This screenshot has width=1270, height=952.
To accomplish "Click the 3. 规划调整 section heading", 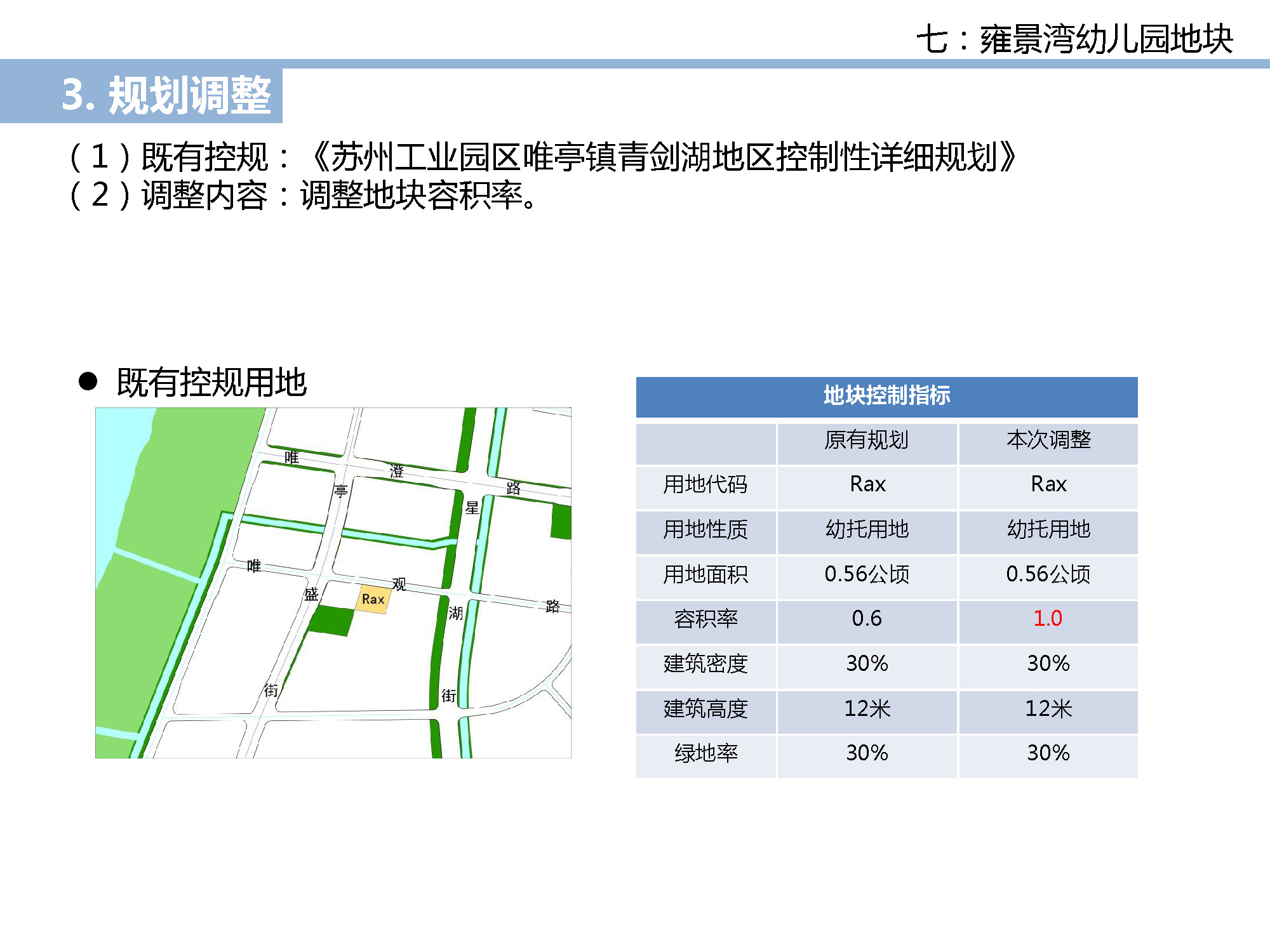I will click(x=166, y=95).
